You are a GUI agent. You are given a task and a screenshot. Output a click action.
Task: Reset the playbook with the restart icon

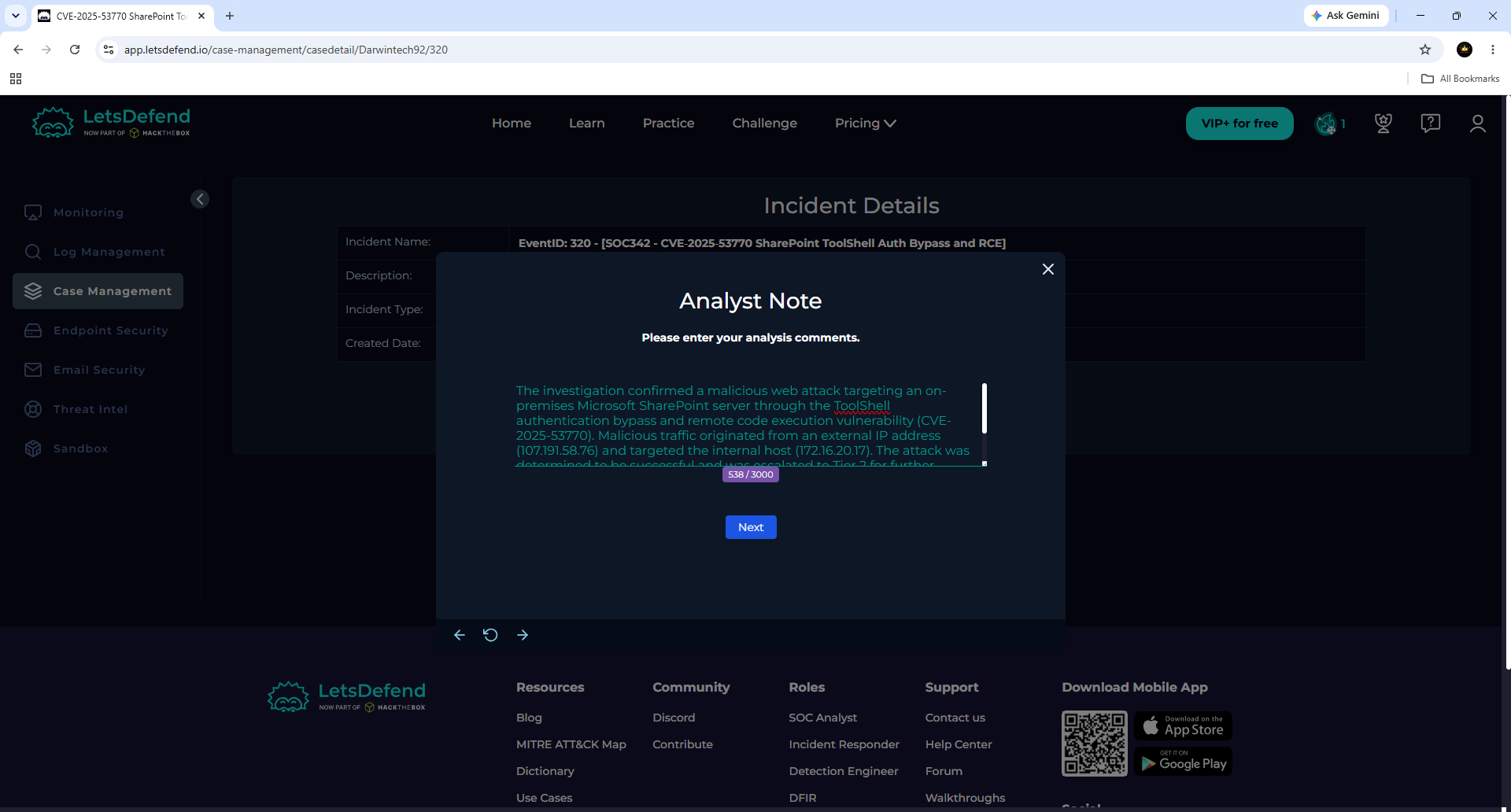490,635
